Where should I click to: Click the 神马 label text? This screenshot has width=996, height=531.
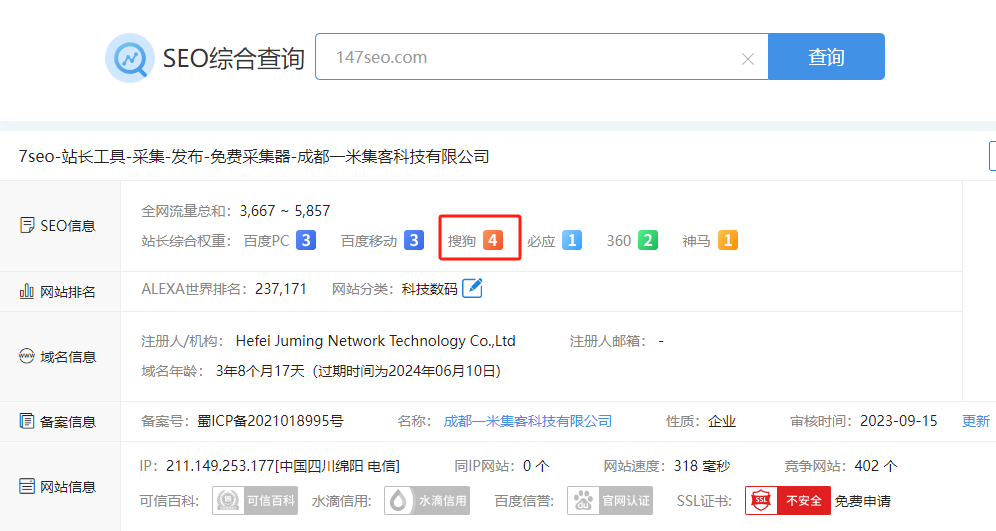(696, 241)
